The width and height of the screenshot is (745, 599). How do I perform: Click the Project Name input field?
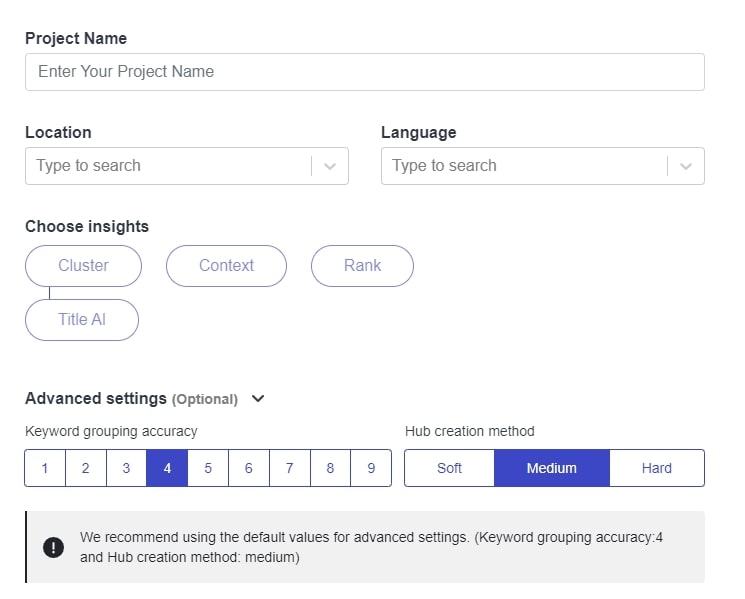click(364, 72)
